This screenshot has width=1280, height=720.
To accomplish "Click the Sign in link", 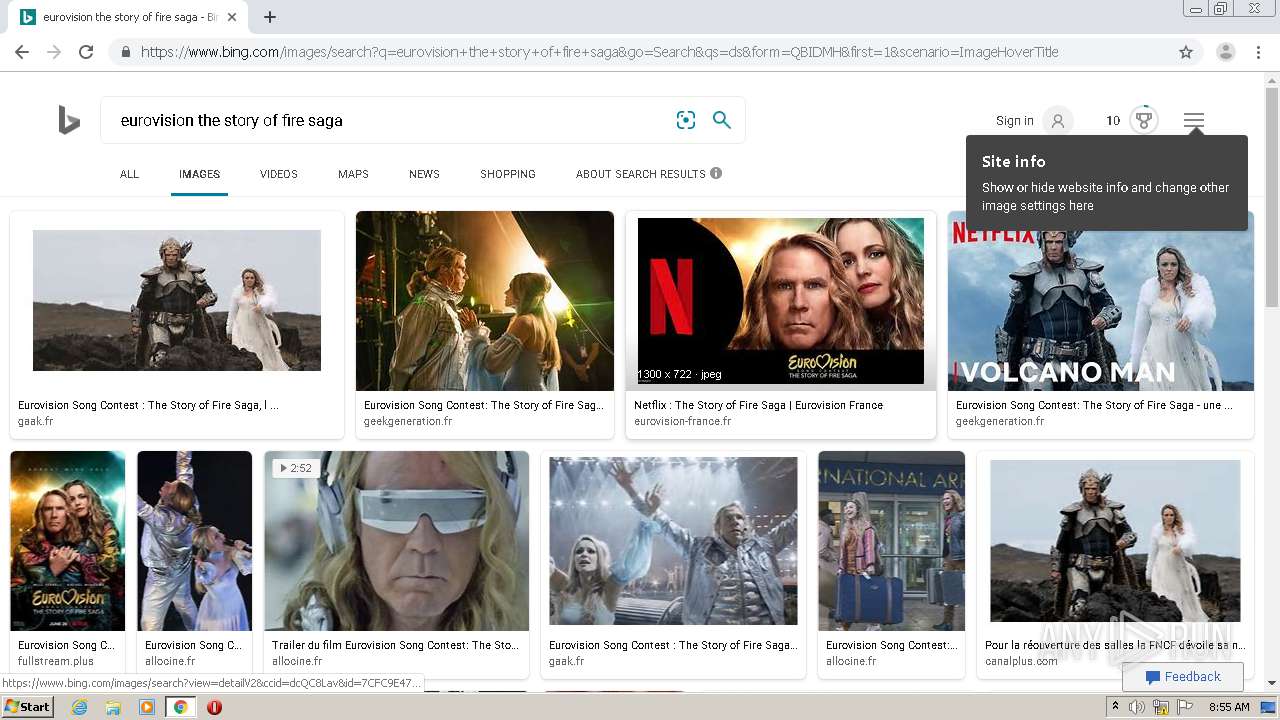I will coord(1015,121).
